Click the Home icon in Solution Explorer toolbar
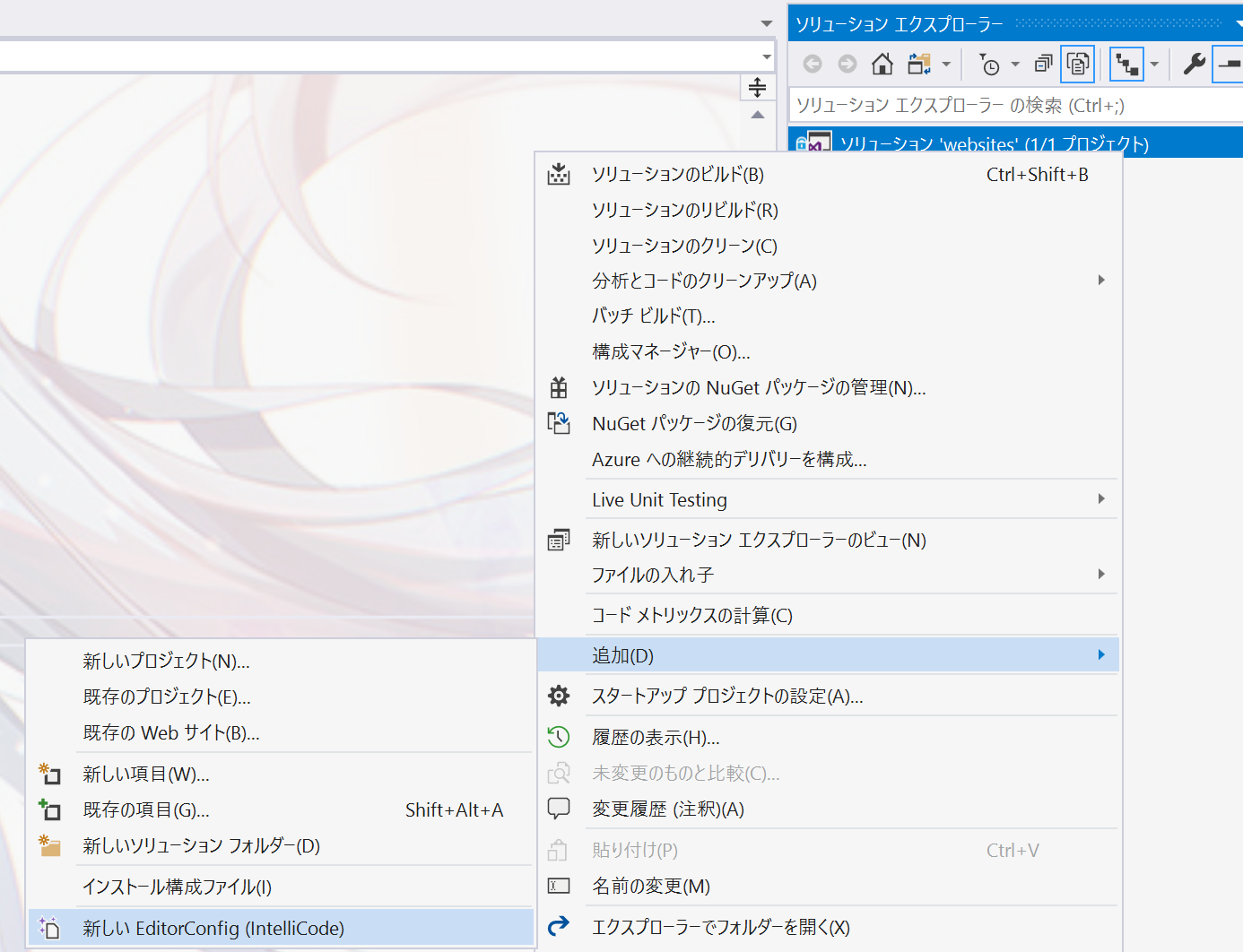 pyautogui.click(x=882, y=64)
